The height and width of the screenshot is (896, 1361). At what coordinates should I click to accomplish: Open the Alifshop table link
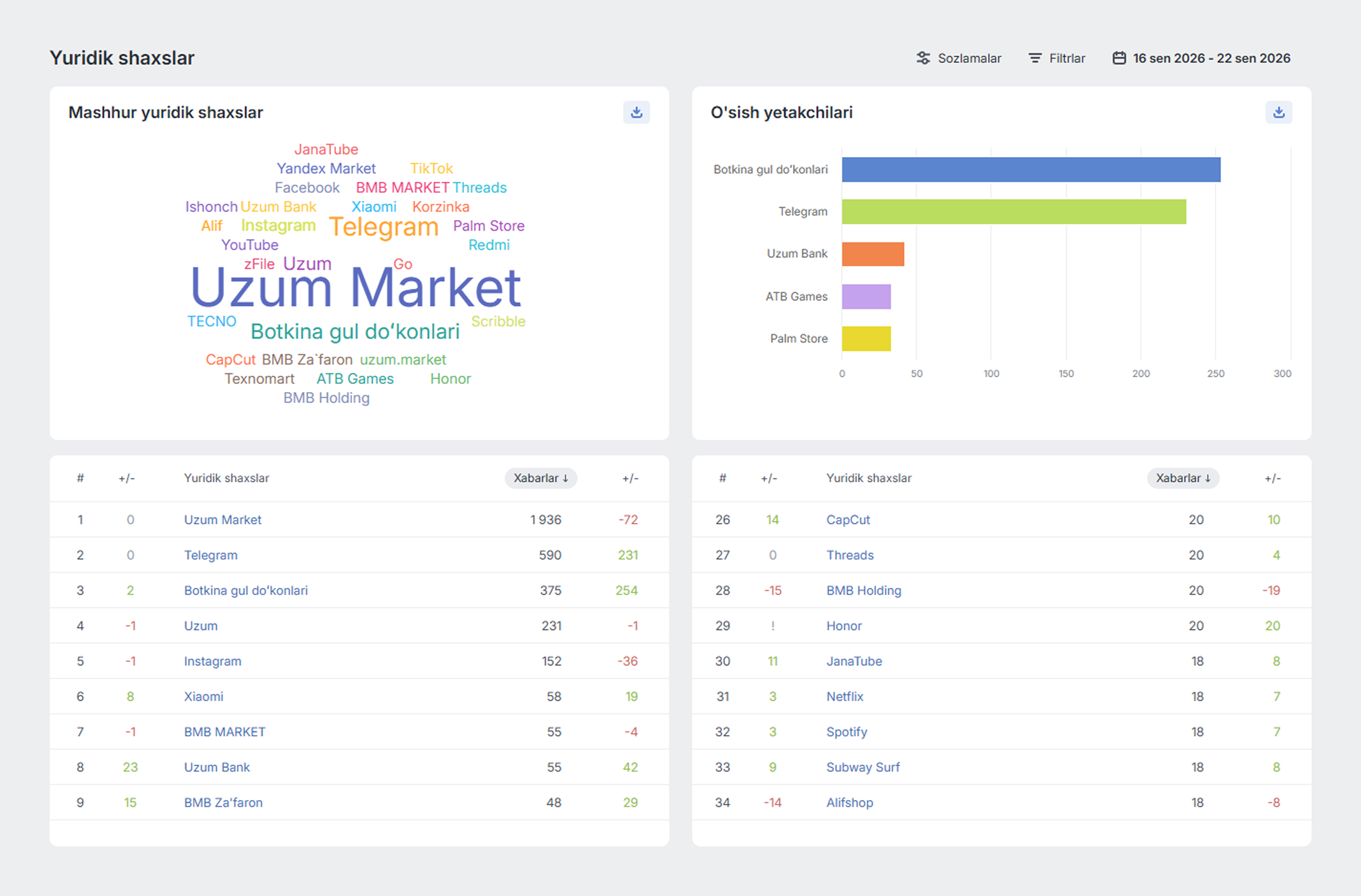pos(849,801)
